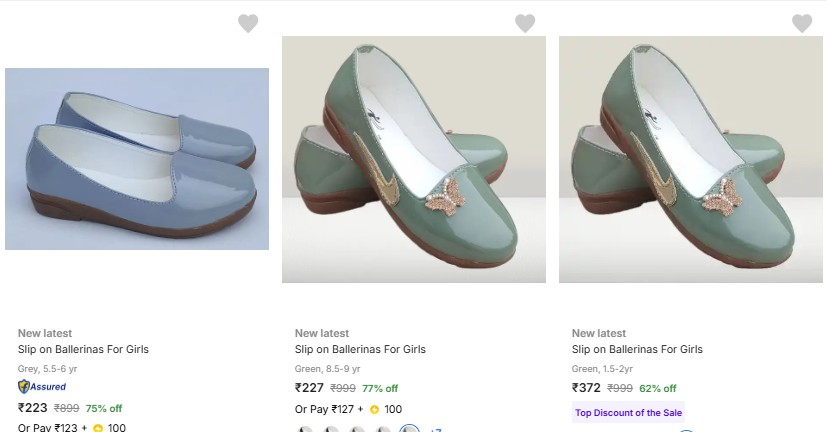Click the New latest brand above the grey ballerinas
827x432 pixels.
click(45, 333)
